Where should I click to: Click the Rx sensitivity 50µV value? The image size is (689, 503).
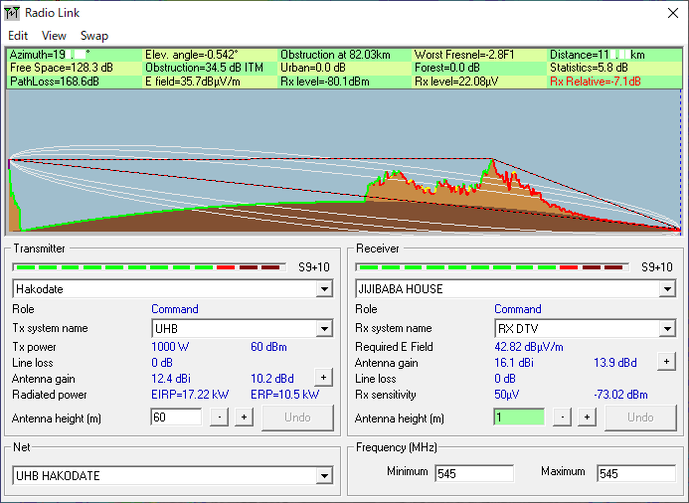(x=507, y=394)
